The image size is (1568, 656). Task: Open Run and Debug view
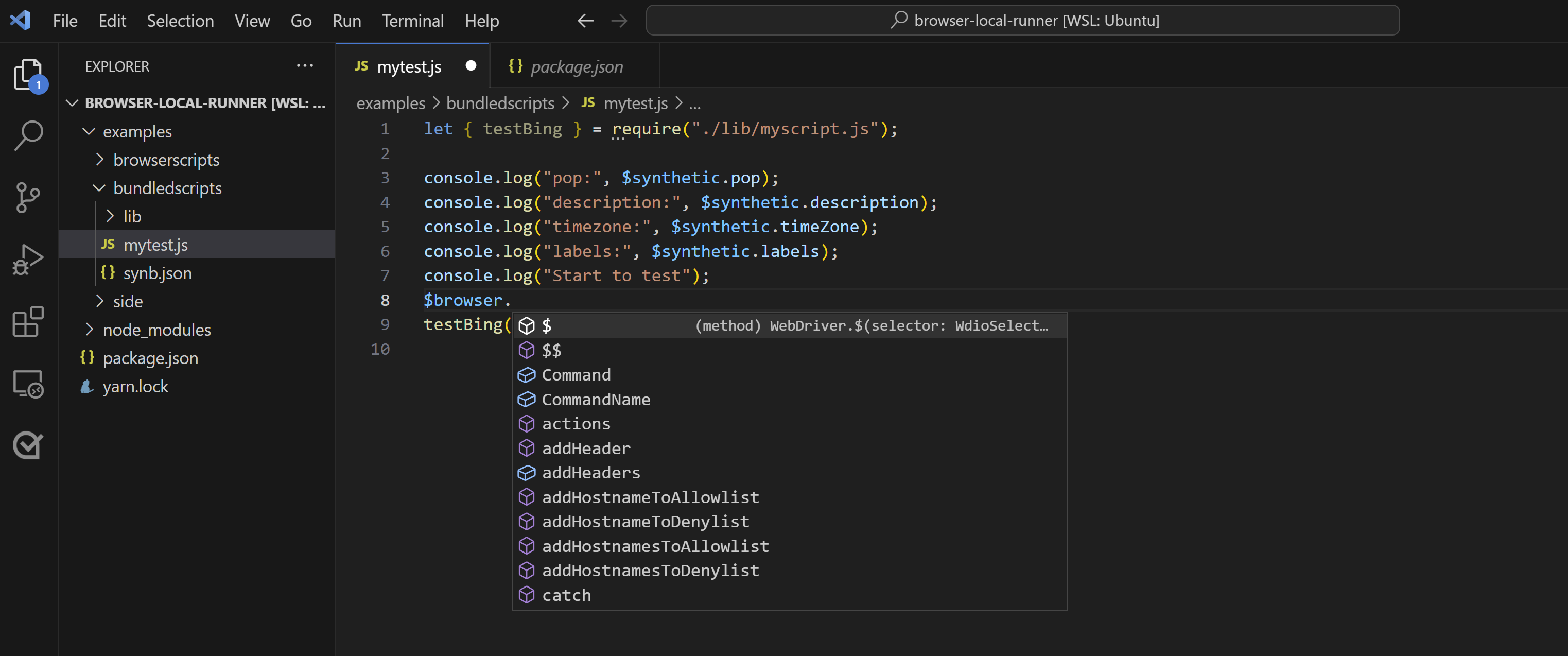(x=28, y=260)
